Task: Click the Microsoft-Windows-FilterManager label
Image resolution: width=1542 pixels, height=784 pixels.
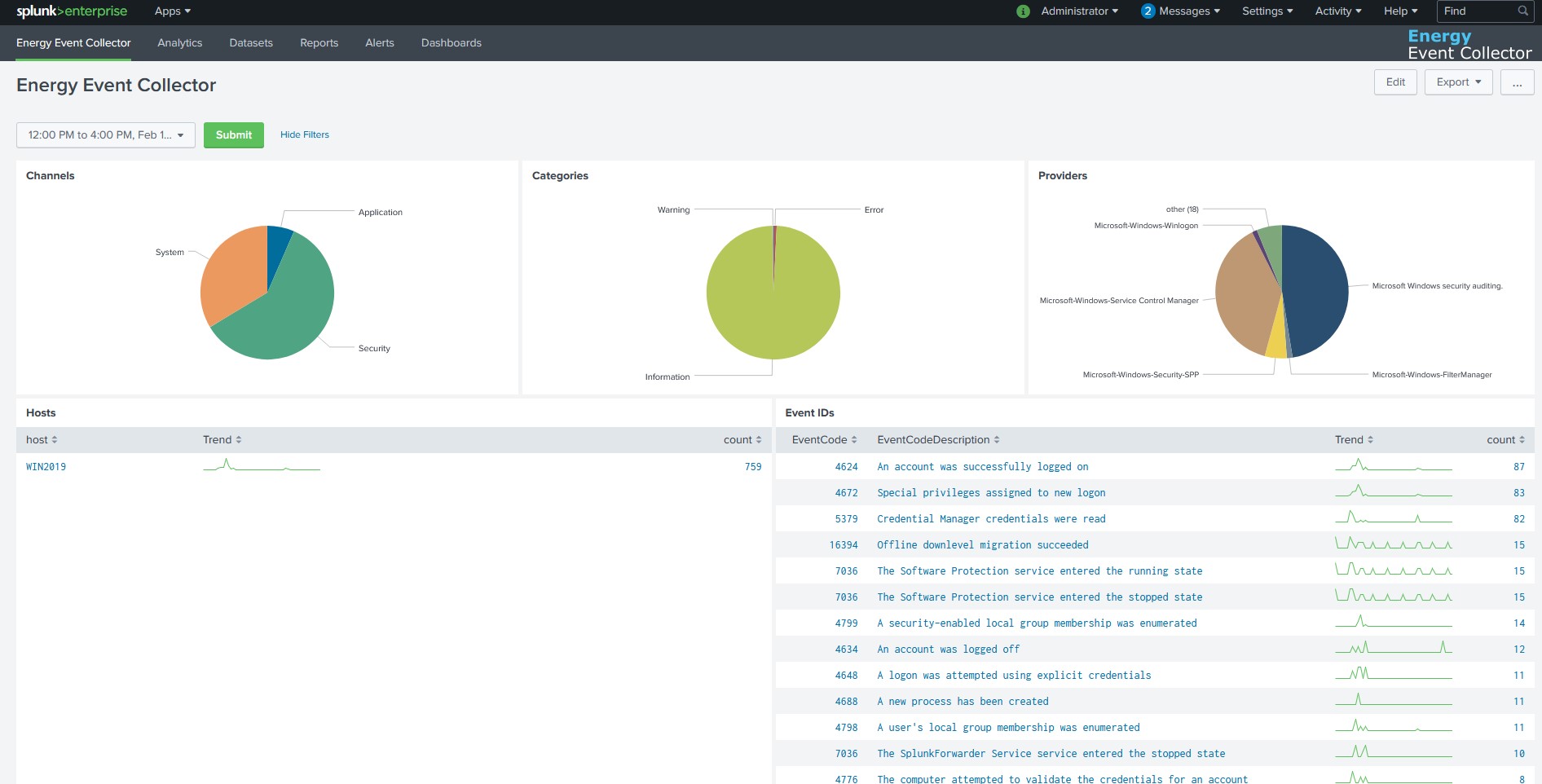Action: (1432, 375)
